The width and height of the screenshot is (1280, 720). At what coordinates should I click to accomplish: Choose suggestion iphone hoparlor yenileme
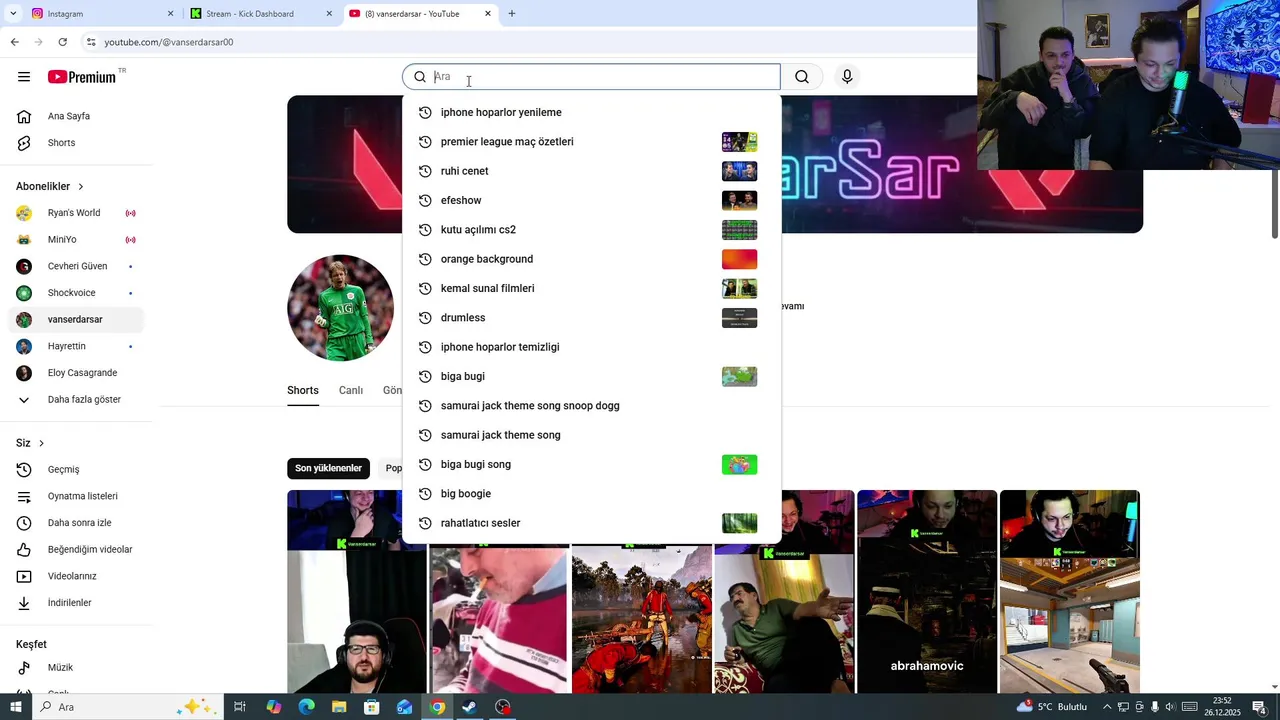[591, 113]
